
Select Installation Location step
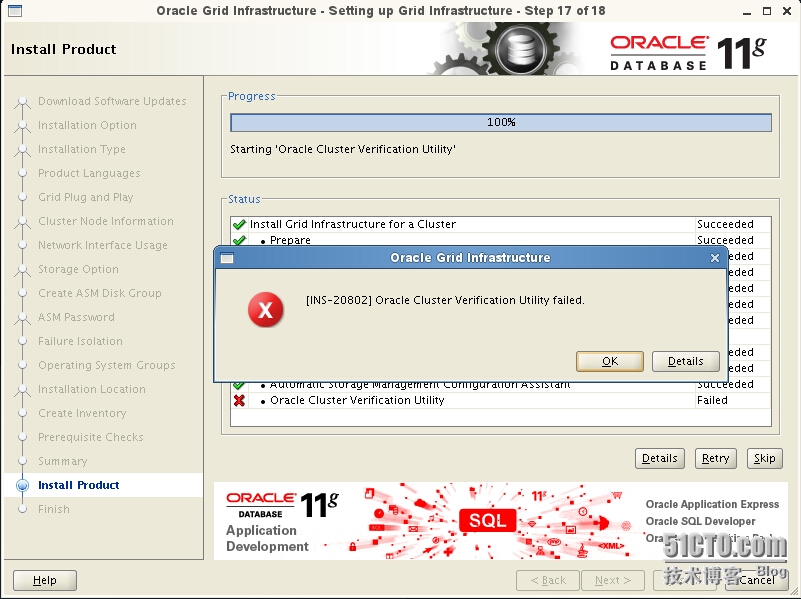[91, 389]
